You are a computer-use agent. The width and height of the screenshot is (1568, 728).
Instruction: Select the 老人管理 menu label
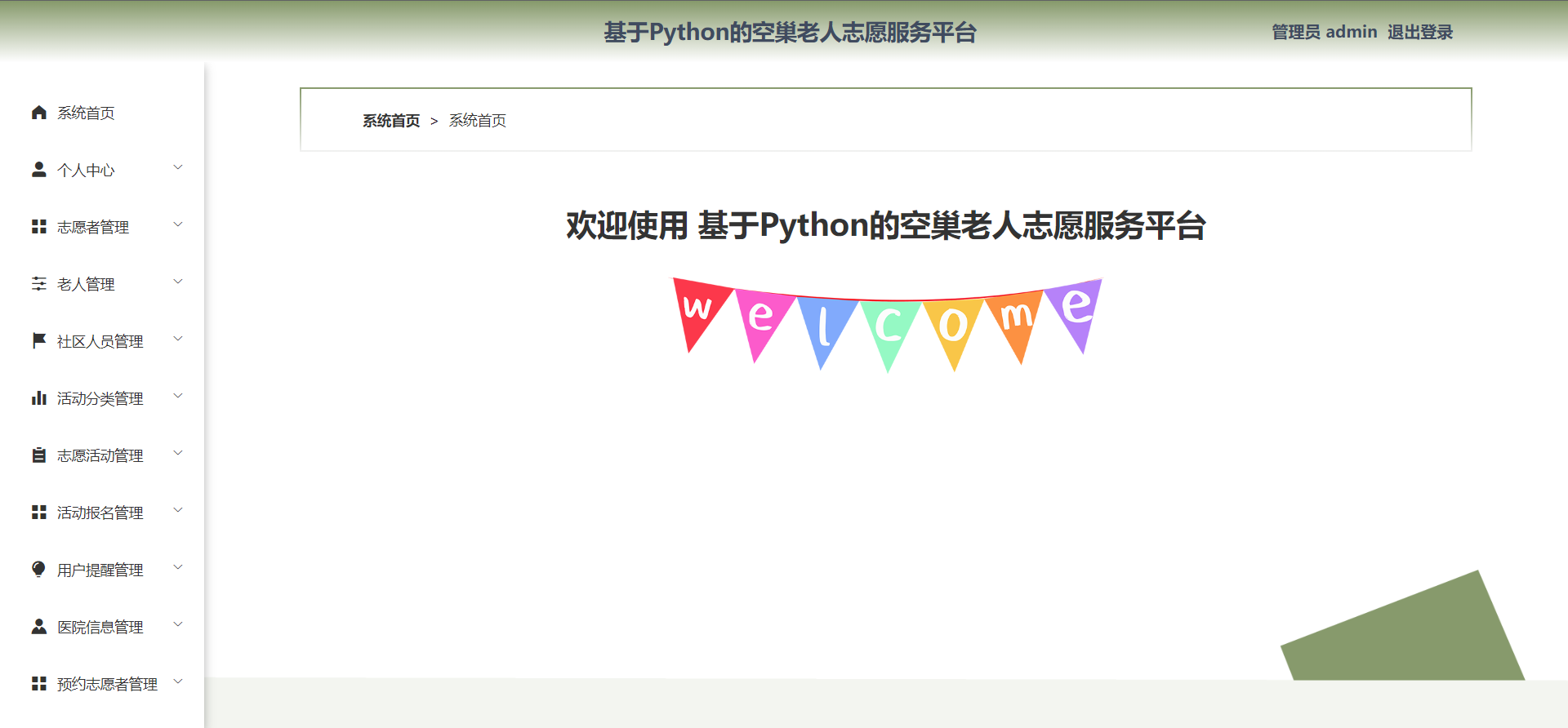tap(86, 285)
